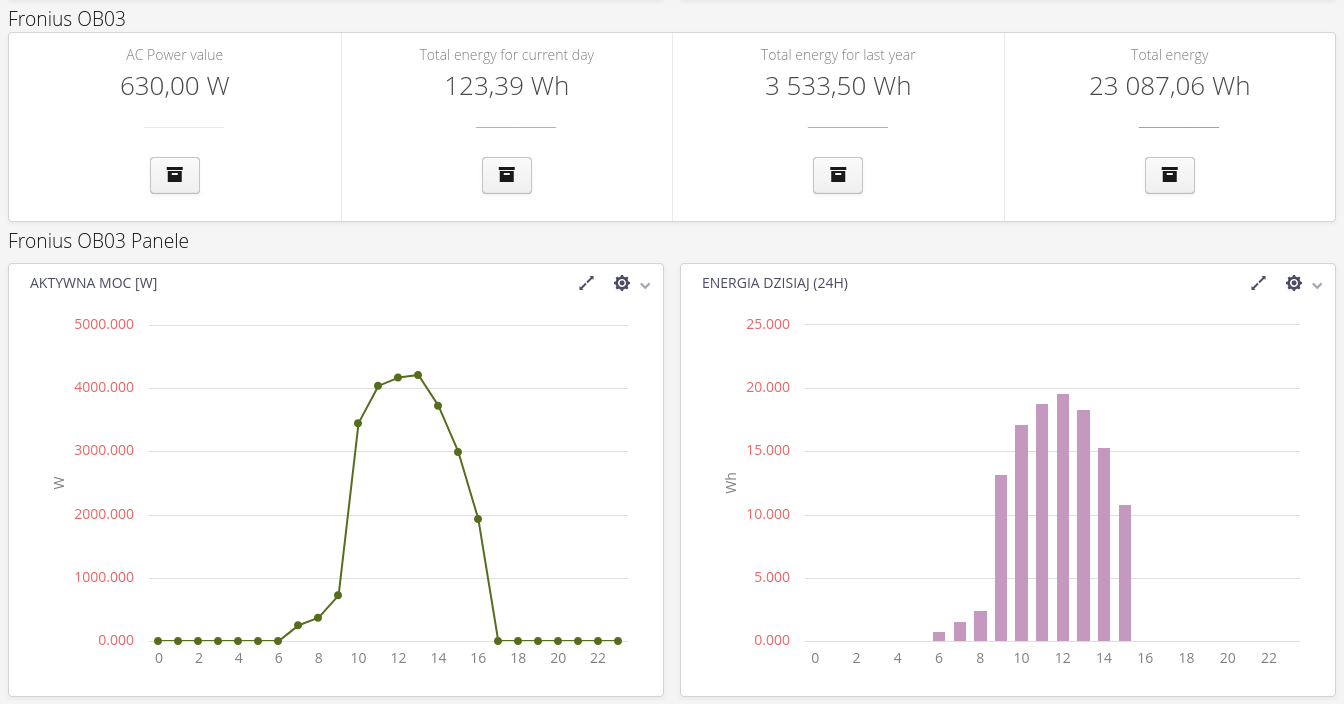This screenshot has height=704, width=1344.
Task: Expand the AKTYWNA MOC chart to fullscreen
Action: [x=587, y=283]
